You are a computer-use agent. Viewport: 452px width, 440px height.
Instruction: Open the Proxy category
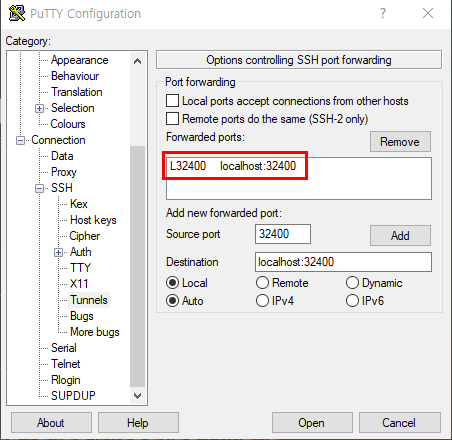click(x=64, y=172)
